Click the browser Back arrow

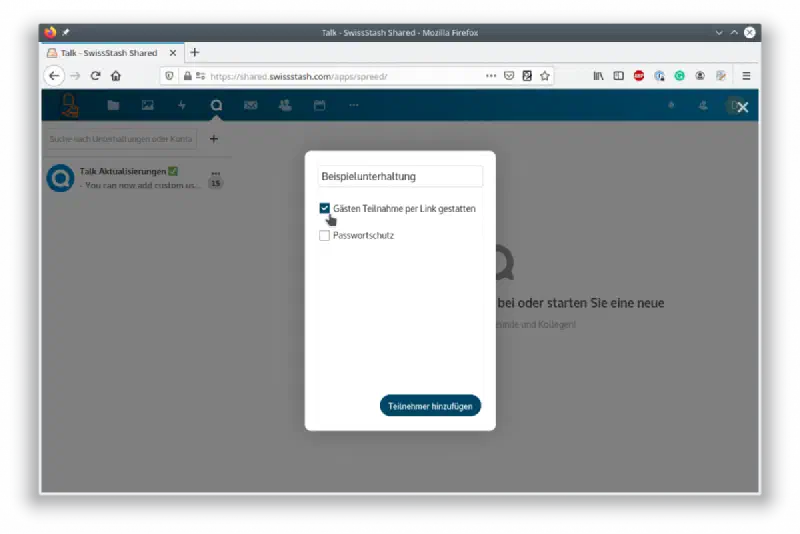[x=54, y=76]
